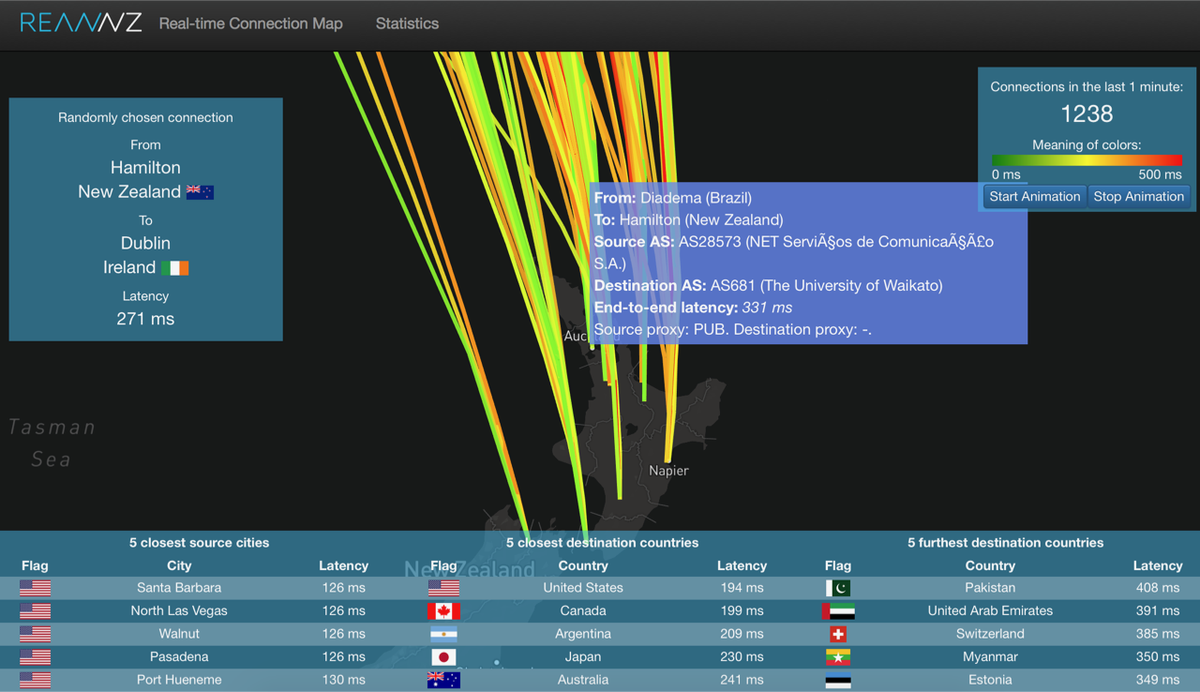The width and height of the screenshot is (1200, 692).
Task: Select the North Las Vegas city cell
Action: 179,611
